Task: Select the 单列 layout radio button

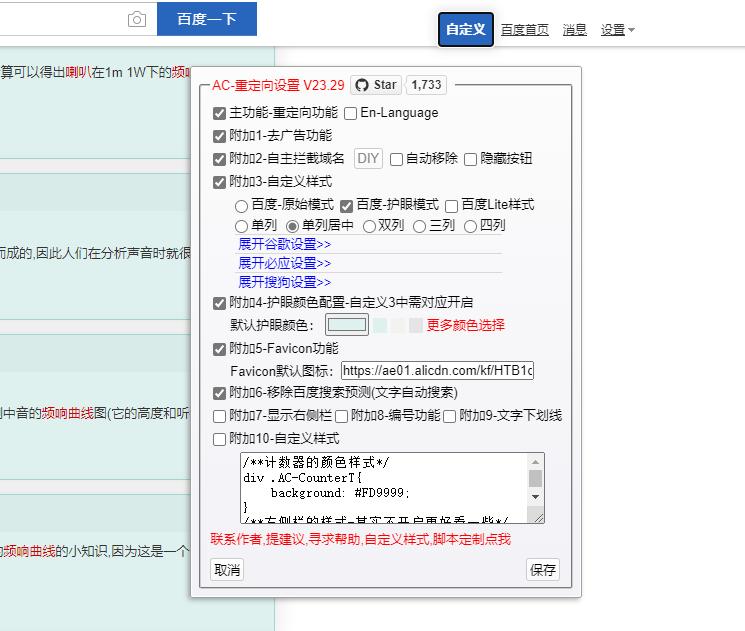Action: point(241,226)
